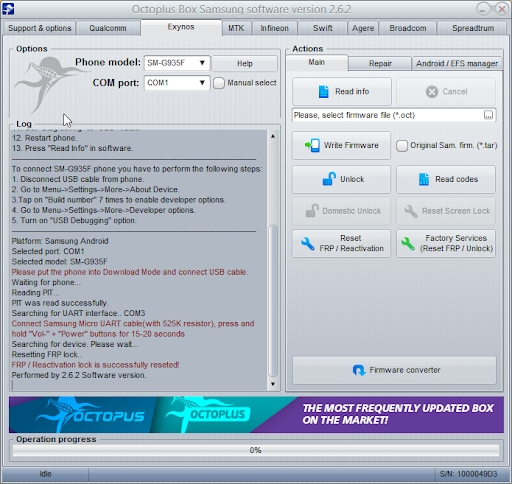
Task: Click the Firmware converter arrow icon
Action: [x=359, y=370]
